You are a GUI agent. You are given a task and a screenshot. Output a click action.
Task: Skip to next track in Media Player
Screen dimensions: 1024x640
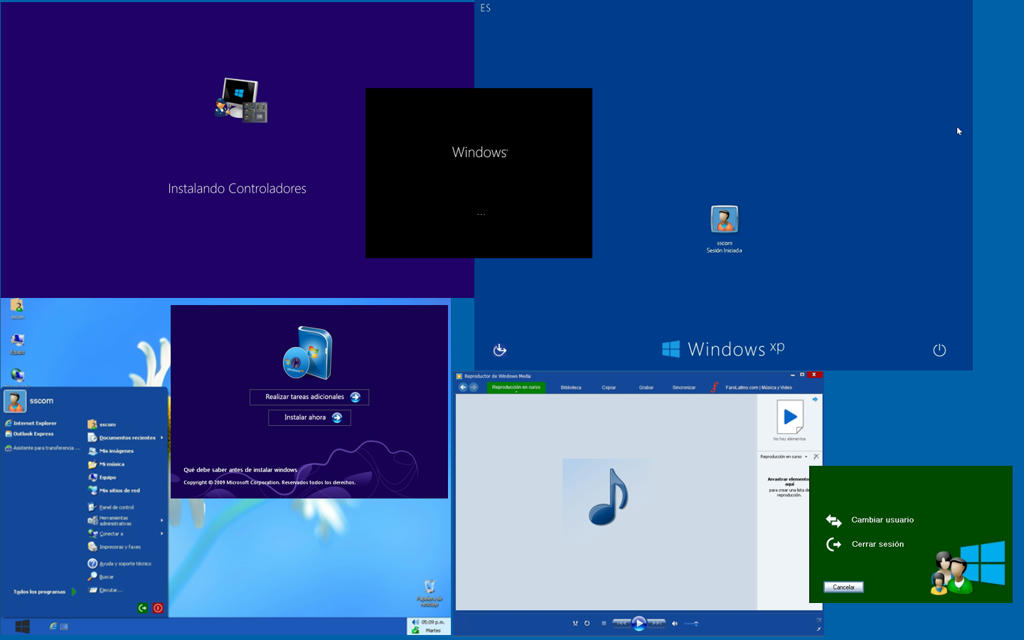point(656,624)
